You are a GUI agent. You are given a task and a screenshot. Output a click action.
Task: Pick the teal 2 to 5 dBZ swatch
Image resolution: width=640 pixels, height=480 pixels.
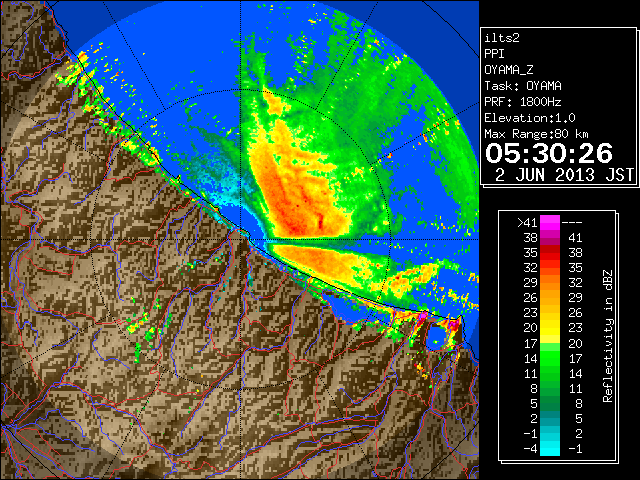click(550, 418)
